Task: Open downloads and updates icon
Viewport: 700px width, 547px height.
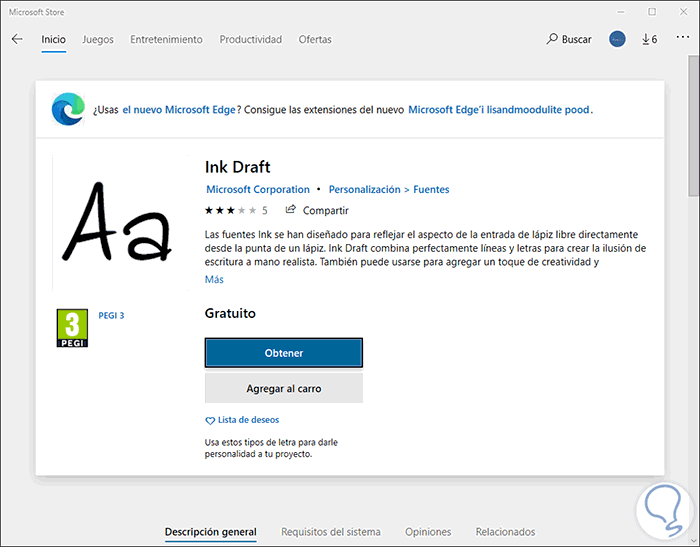Action: (x=650, y=39)
